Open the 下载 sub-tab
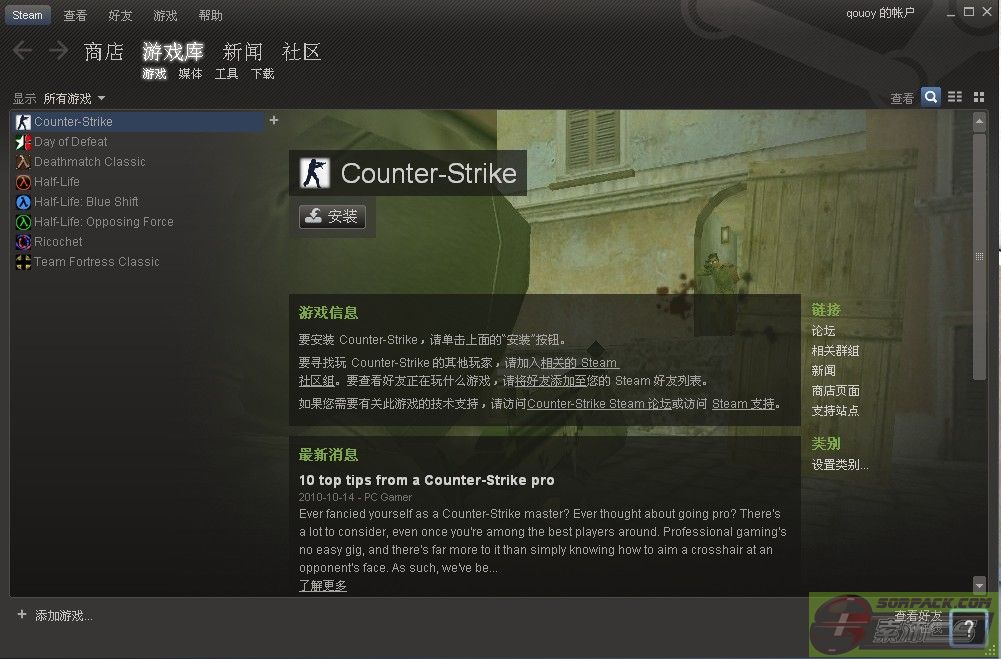 pos(262,74)
